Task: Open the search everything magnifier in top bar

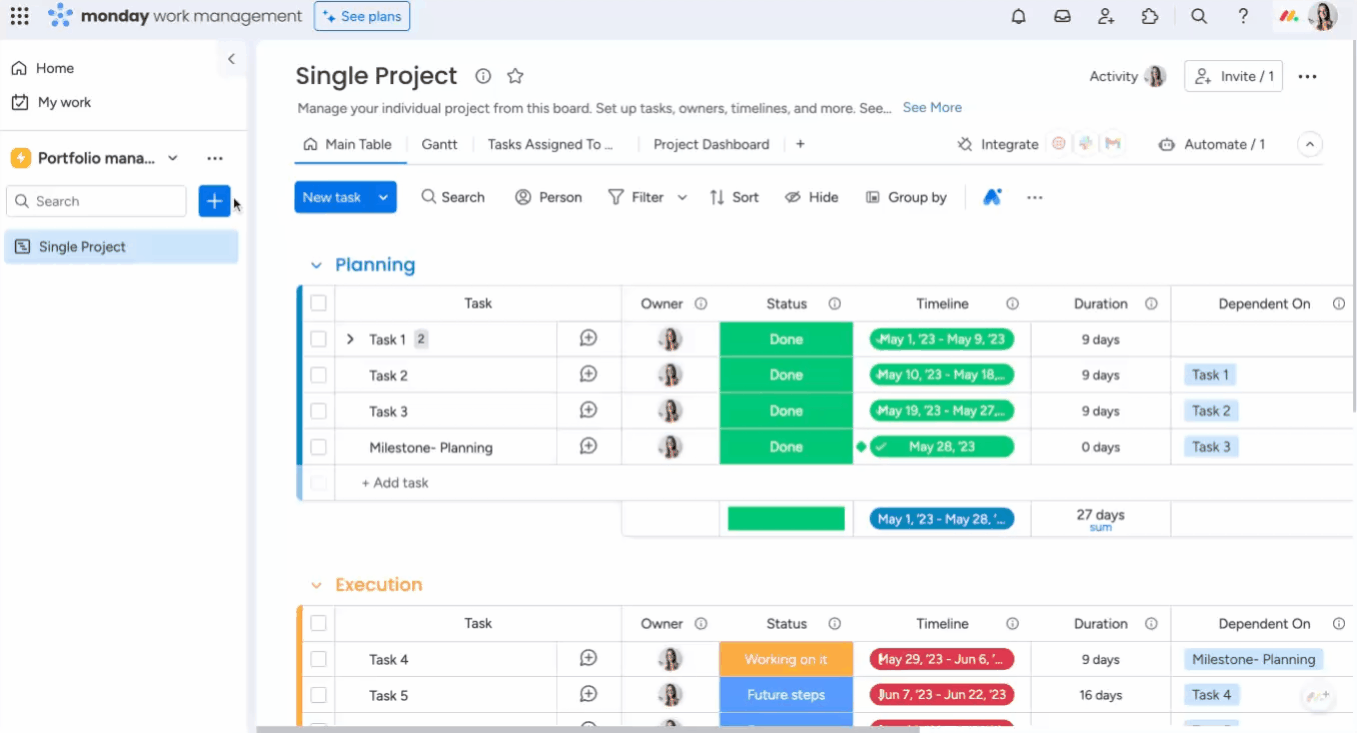Action: [x=1199, y=16]
